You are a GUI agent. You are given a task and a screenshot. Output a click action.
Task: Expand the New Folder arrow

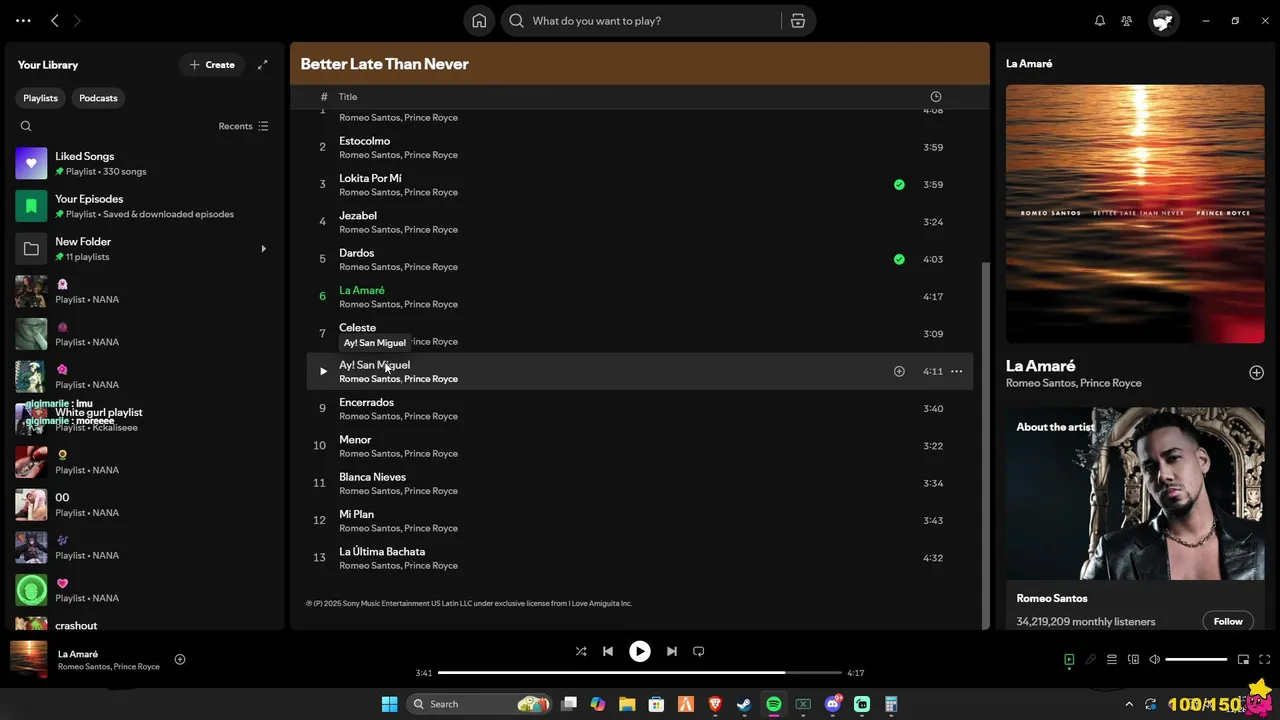point(263,249)
